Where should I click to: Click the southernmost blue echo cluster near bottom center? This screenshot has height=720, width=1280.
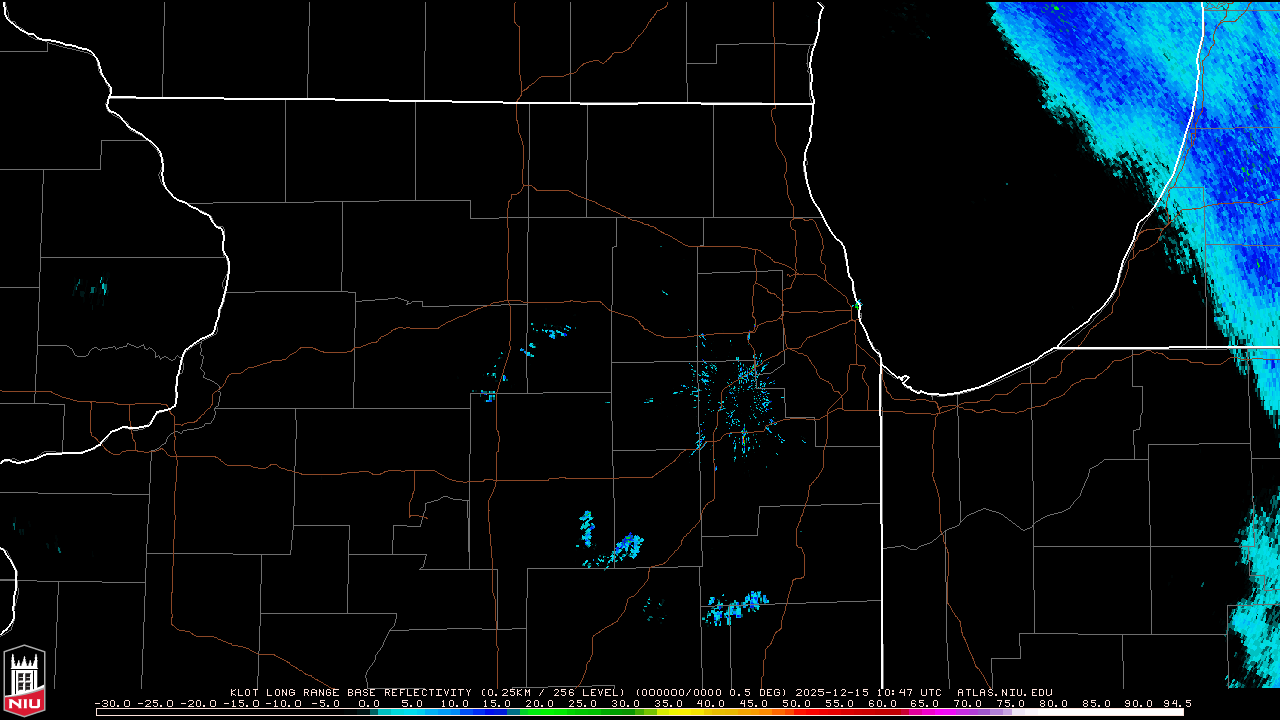coord(735,607)
